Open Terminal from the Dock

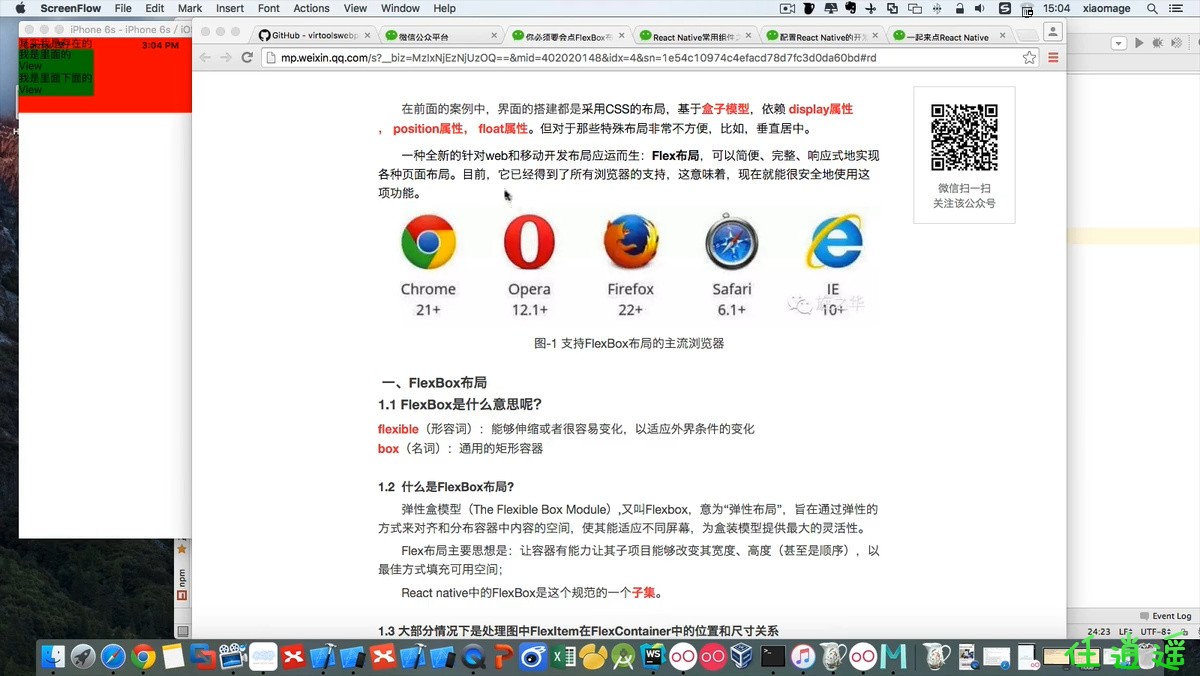pos(772,657)
